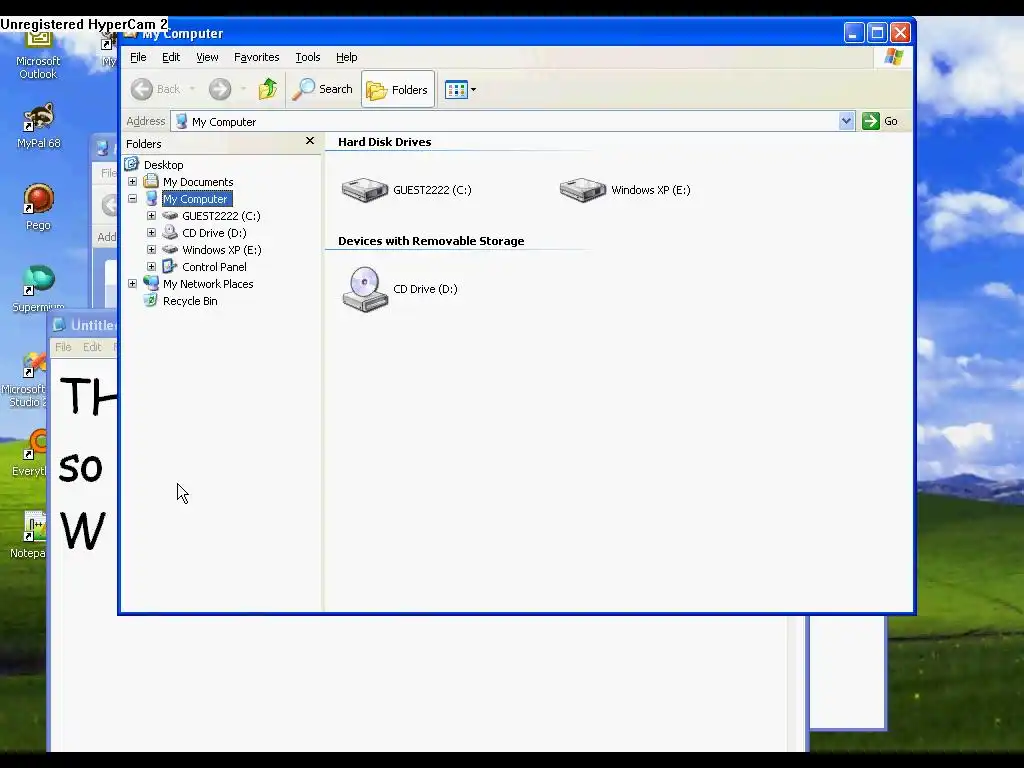Open the Help menu
The width and height of the screenshot is (1024, 768).
(x=346, y=57)
